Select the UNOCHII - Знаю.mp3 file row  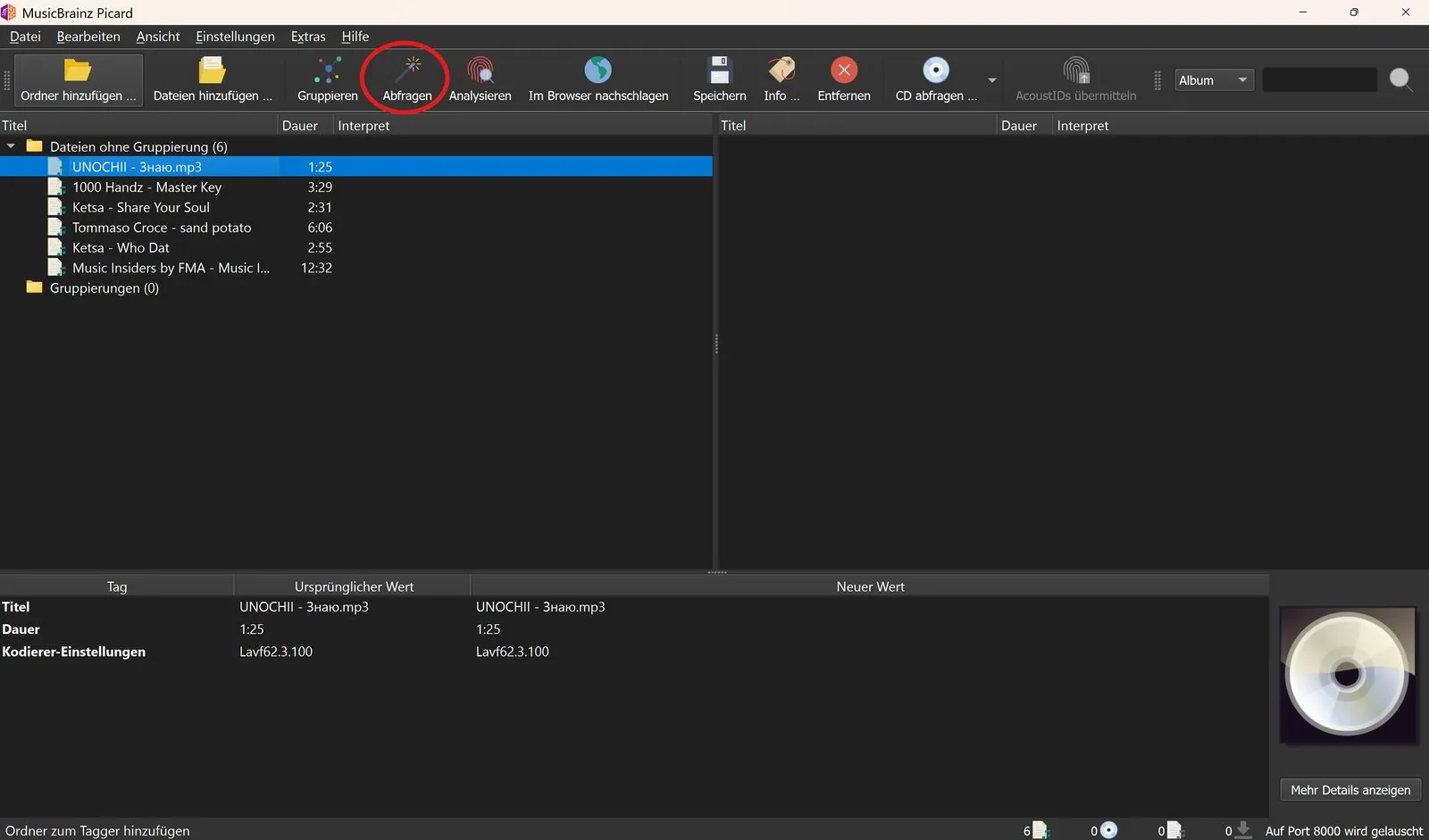pyautogui.click(x=356, y=167)
